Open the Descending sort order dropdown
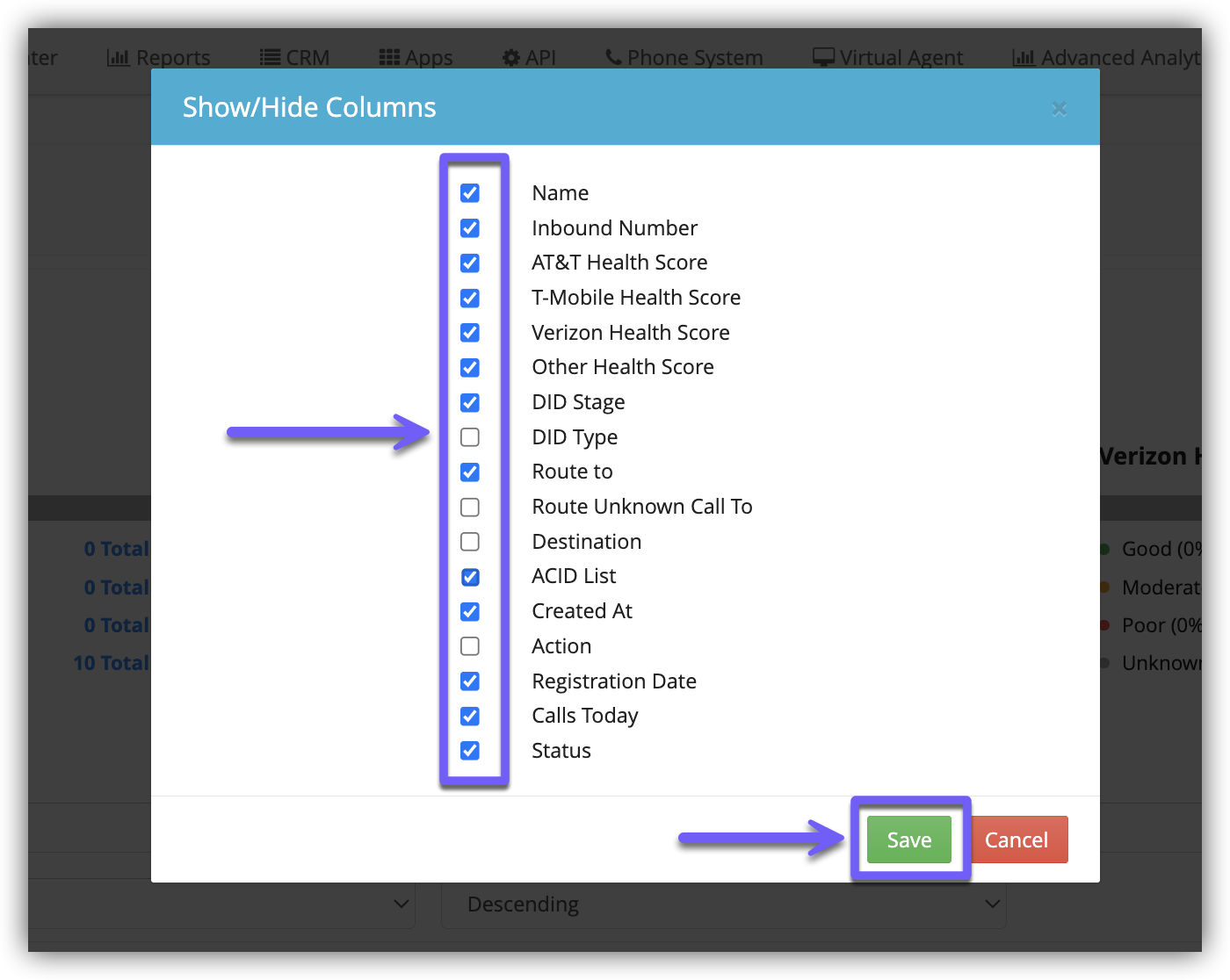 click(723, 904)
